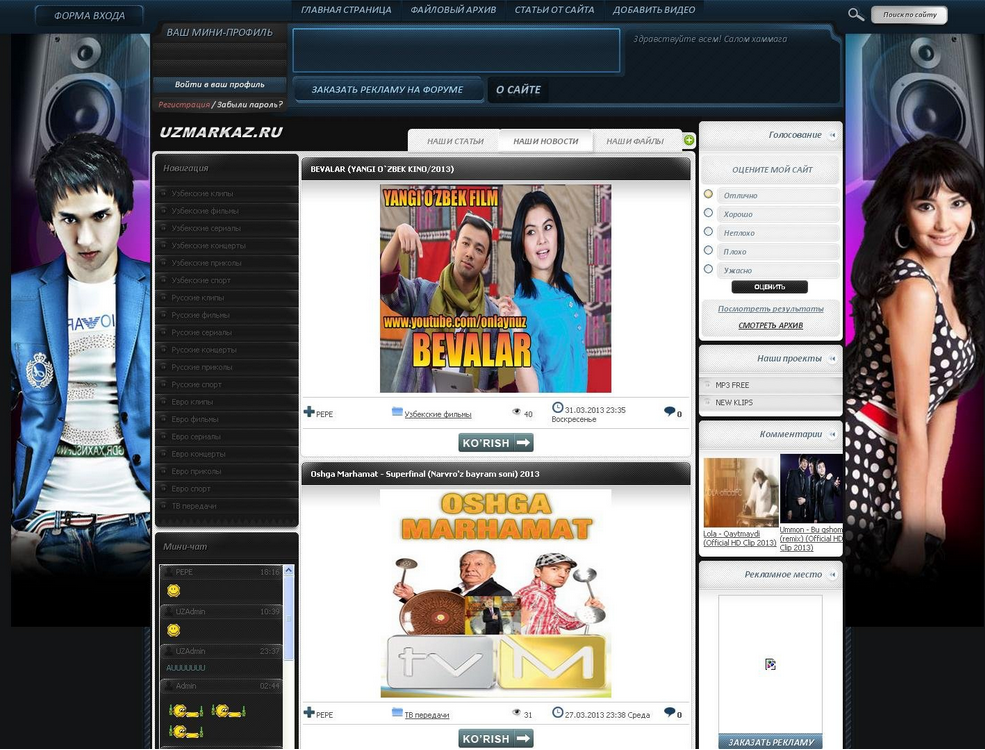985x750 pixels.
Task: Collapse the Наши проекты block arrow
Action: [x=832, y=359]
